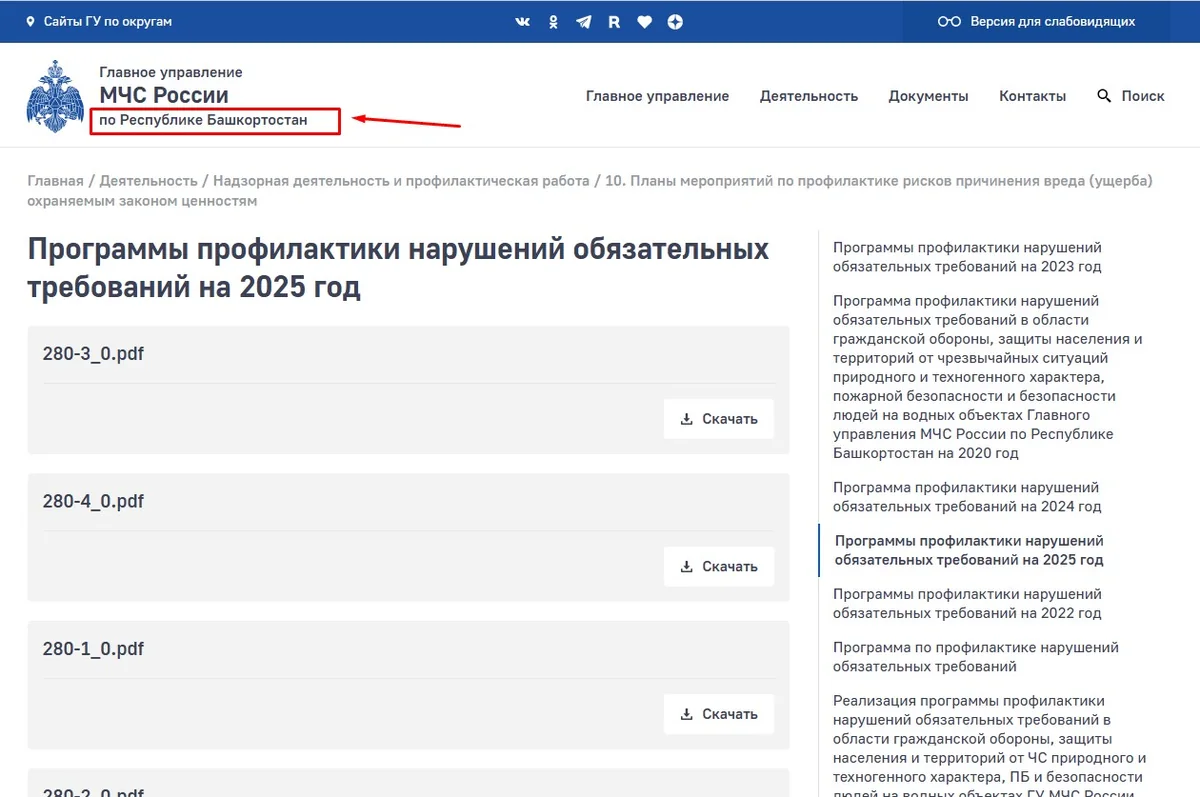The width and height of the screenshot is (1200, 797).
Task: Open the Документы menu
Action: click(x=929, y=96)
